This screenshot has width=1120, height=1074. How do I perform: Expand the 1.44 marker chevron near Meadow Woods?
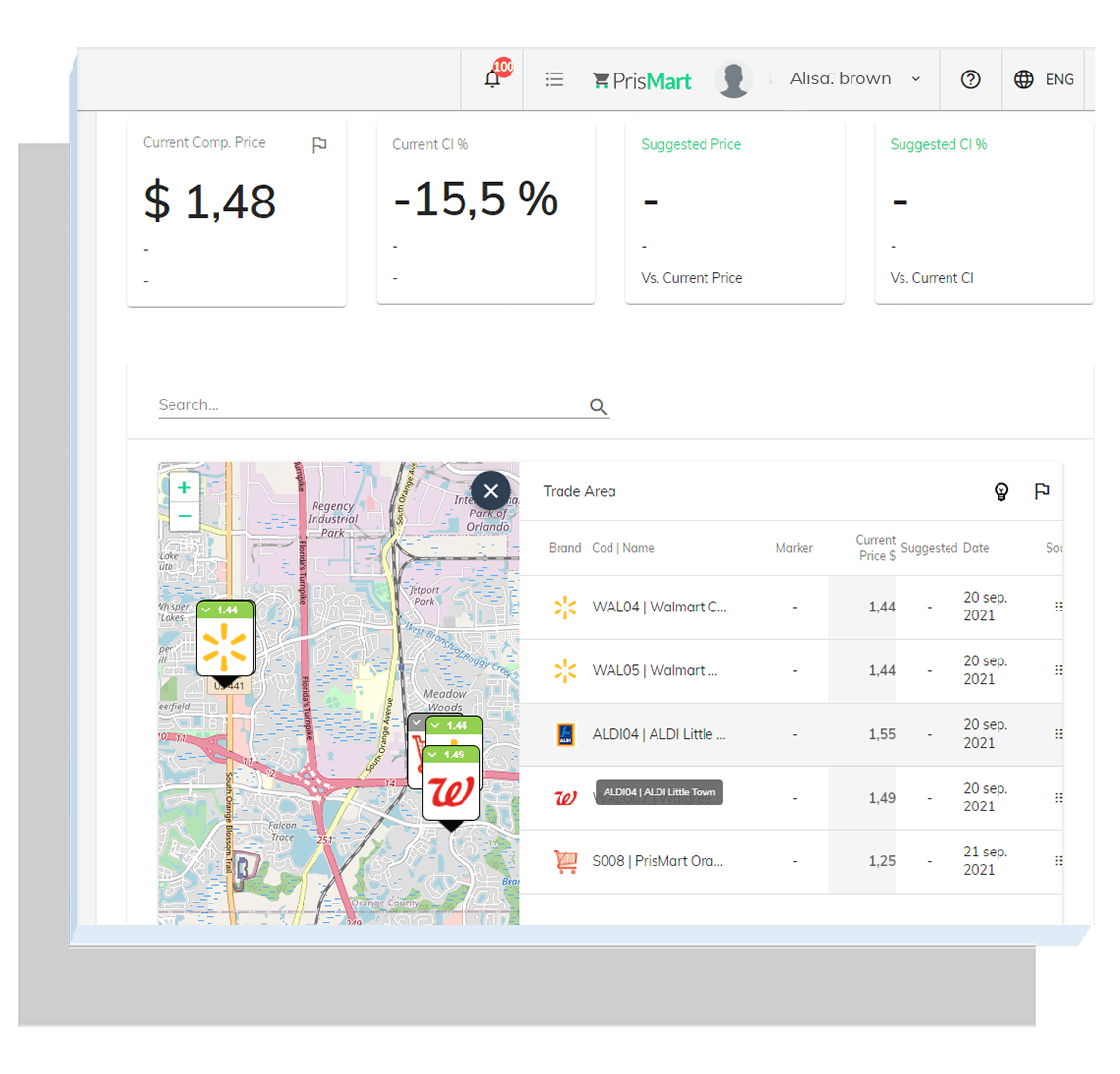(x=435, y=725)
